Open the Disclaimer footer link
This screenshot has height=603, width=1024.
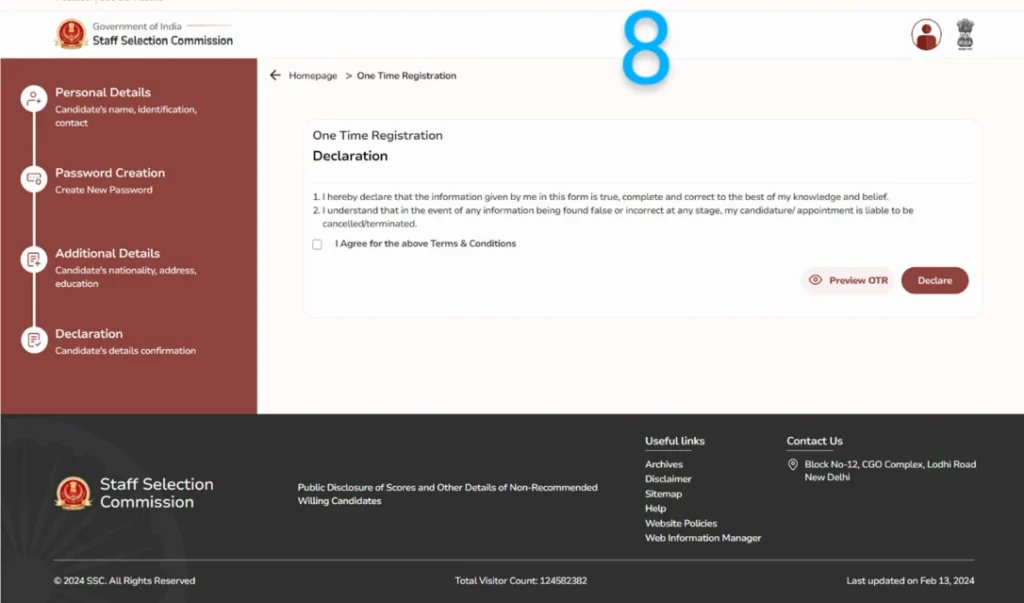(668, 479)
